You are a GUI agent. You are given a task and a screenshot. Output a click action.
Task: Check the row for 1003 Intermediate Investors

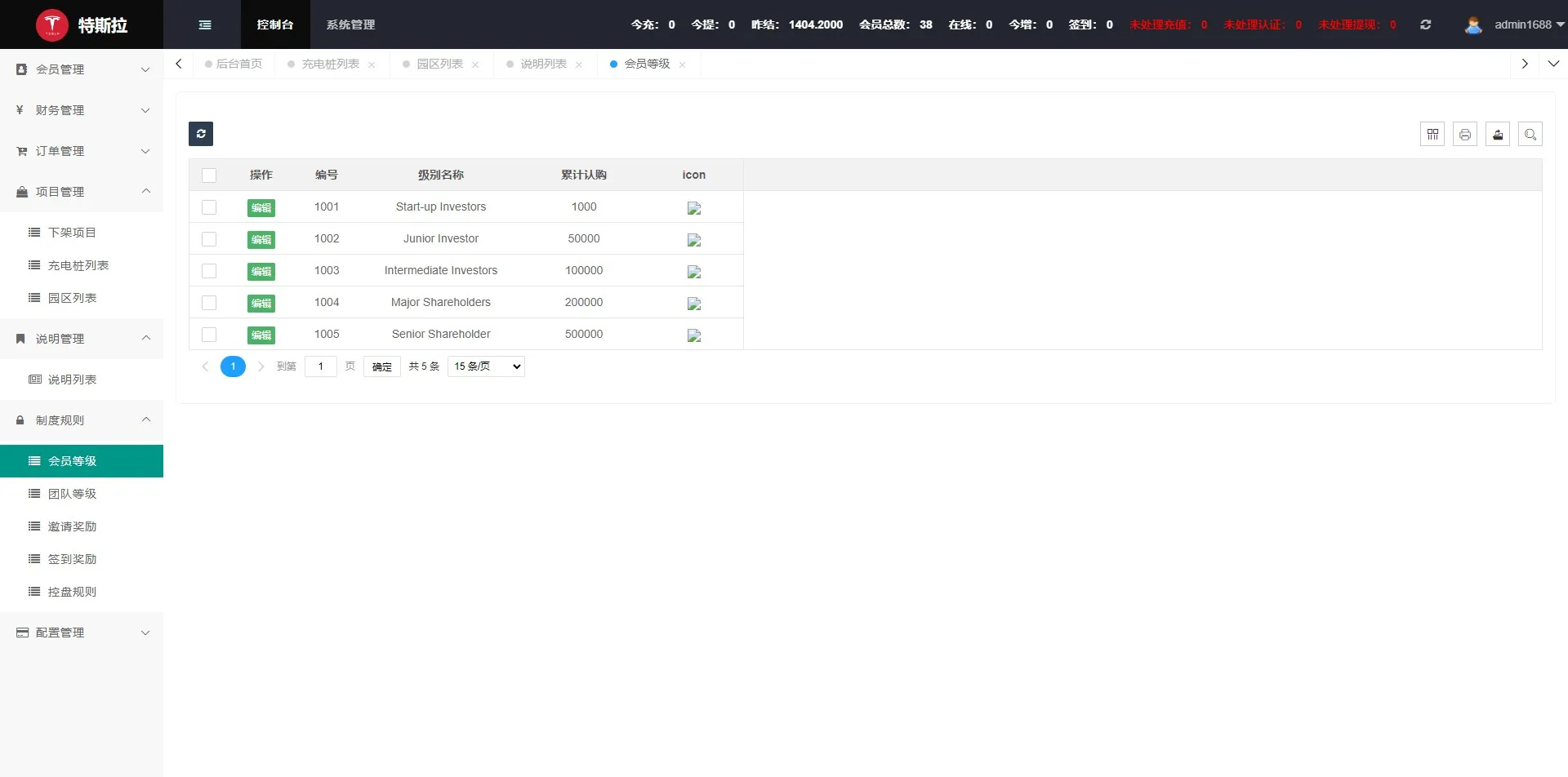point(209,271)
